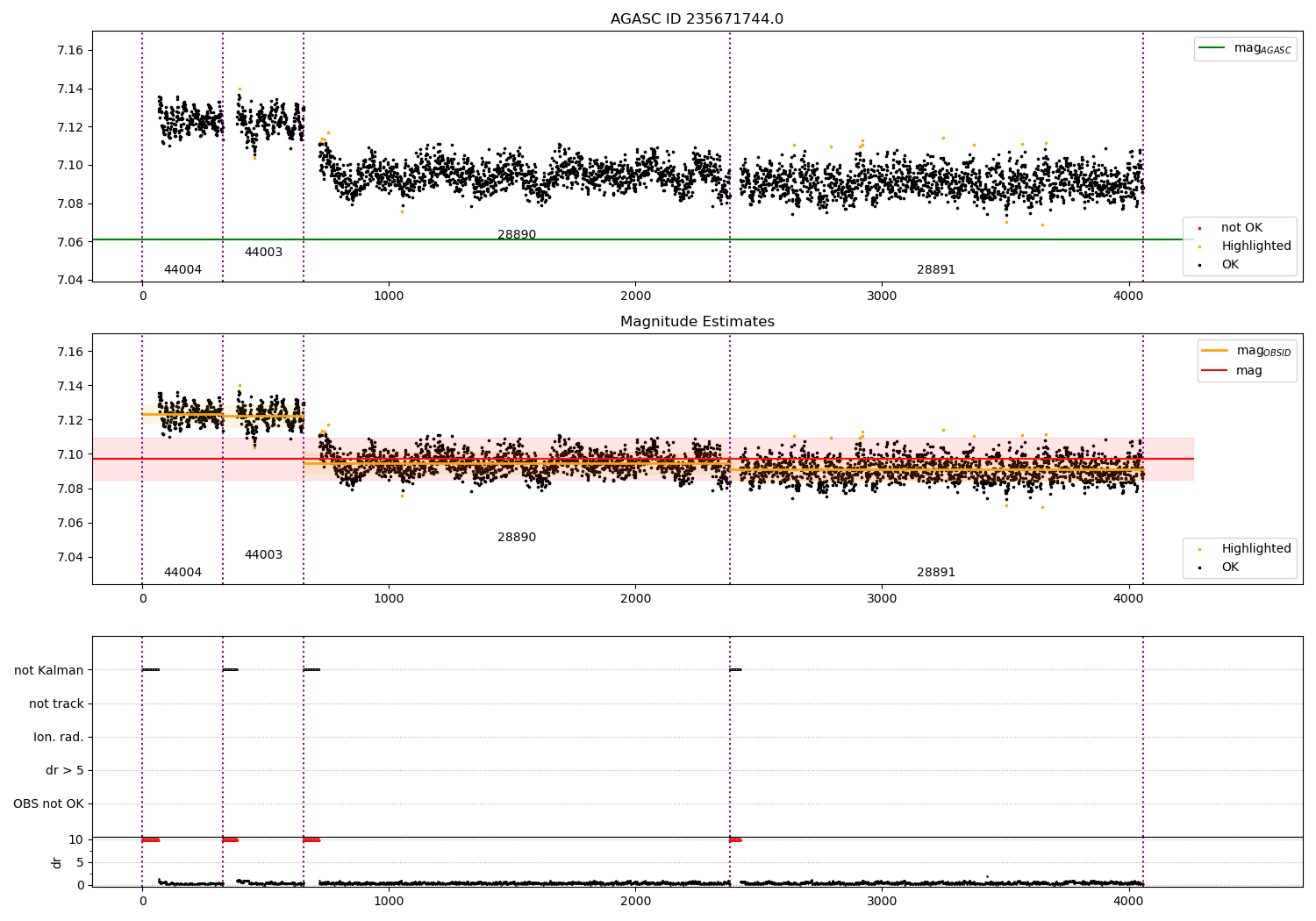Image resolution: width=1316 pixels, height=921 pixels.
Task: Click the 'not track' axis label
Action: click(56, 704)
